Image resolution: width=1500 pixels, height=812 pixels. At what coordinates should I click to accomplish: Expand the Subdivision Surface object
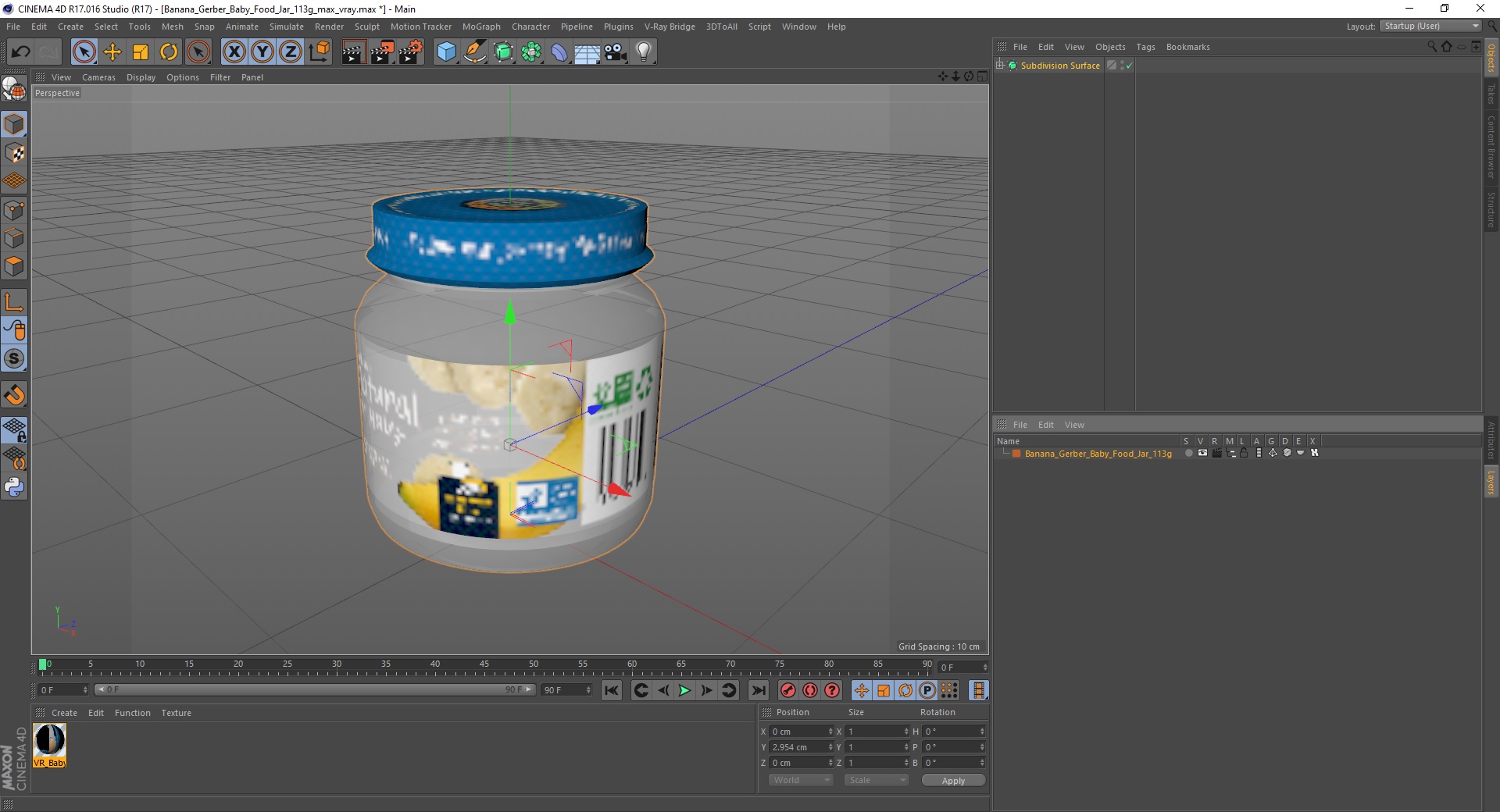pos(999,66)
